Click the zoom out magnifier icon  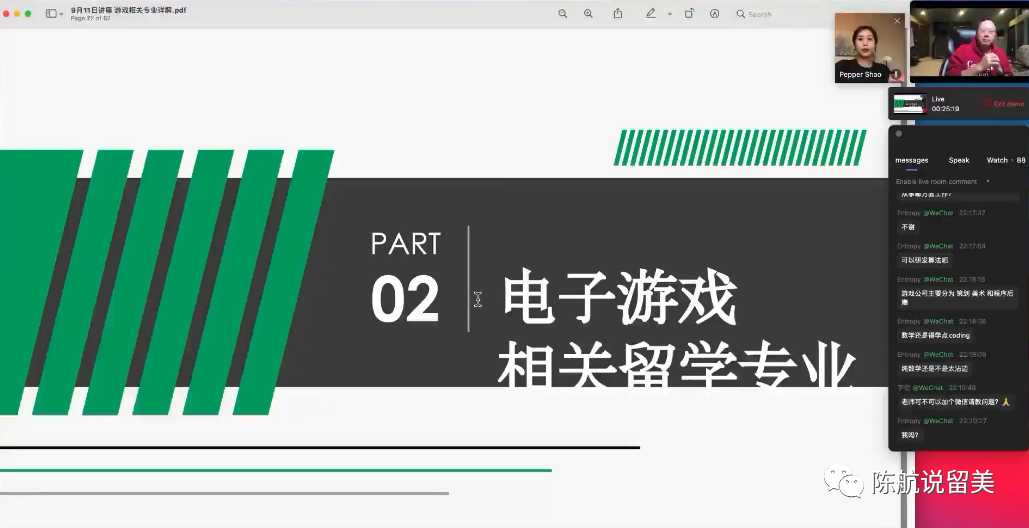563,14
